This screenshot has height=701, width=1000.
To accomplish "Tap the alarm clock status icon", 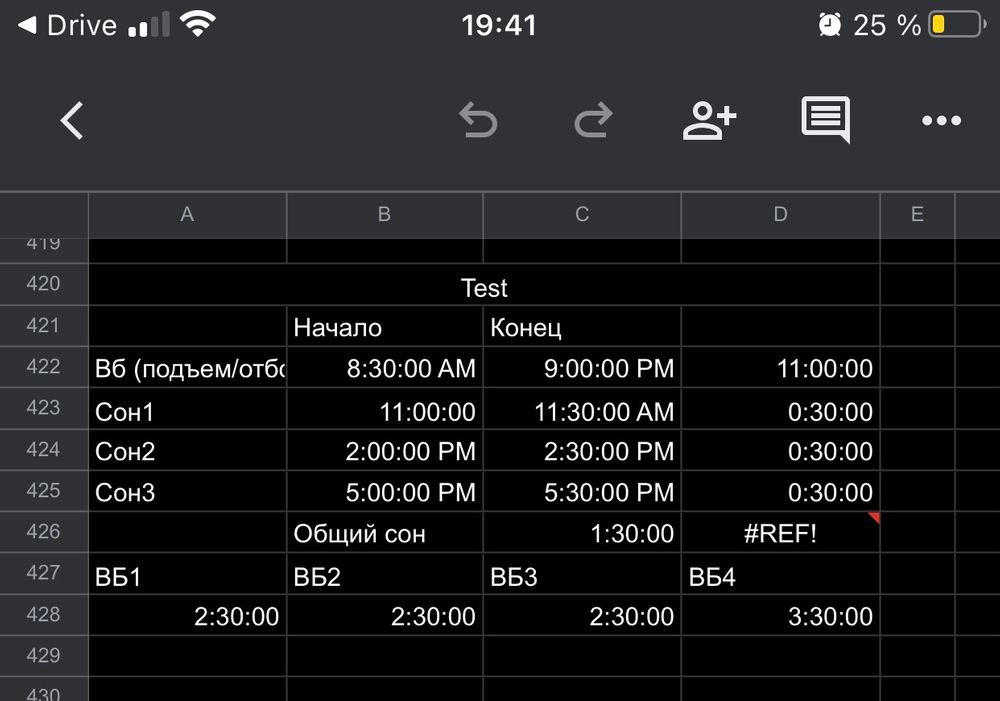I will click(x=829, y=25).
